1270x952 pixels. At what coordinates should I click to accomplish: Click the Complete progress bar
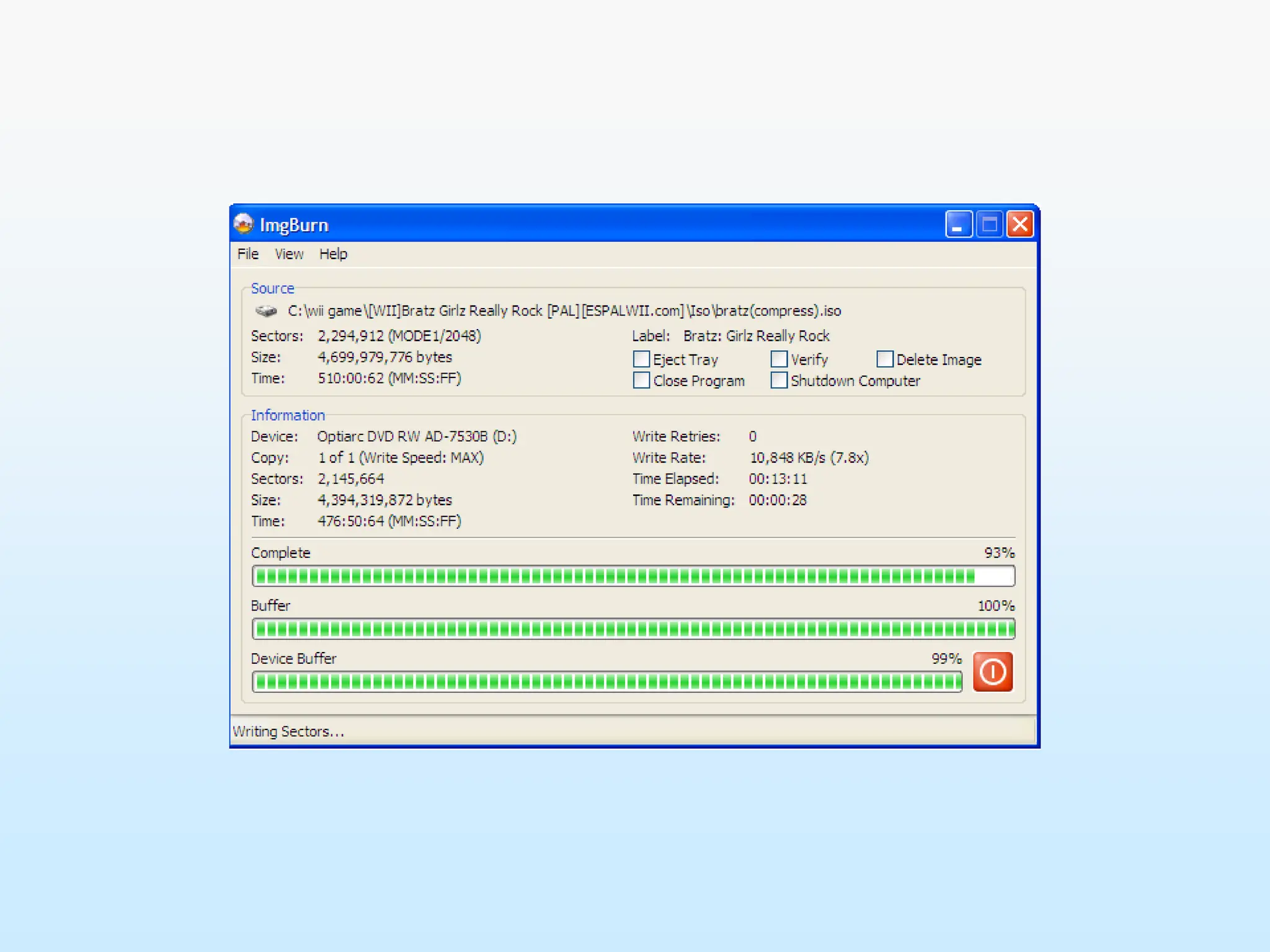[x=633, y=576]
